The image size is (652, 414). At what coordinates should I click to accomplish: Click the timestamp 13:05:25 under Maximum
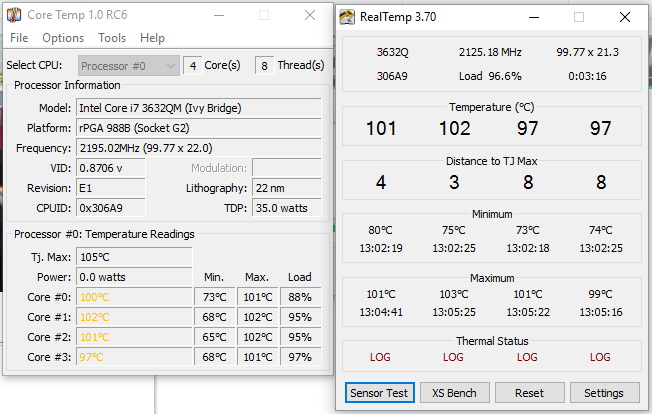454,312
